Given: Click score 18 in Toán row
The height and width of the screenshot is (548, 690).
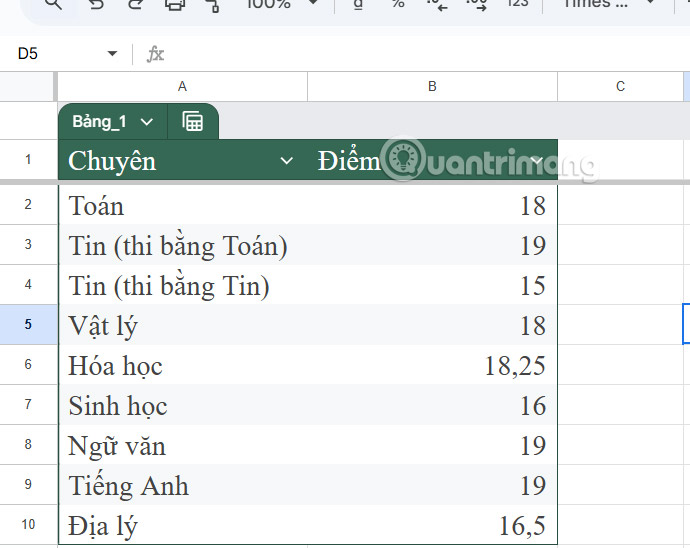Looking at the screenshot, I should coord(433,205).
